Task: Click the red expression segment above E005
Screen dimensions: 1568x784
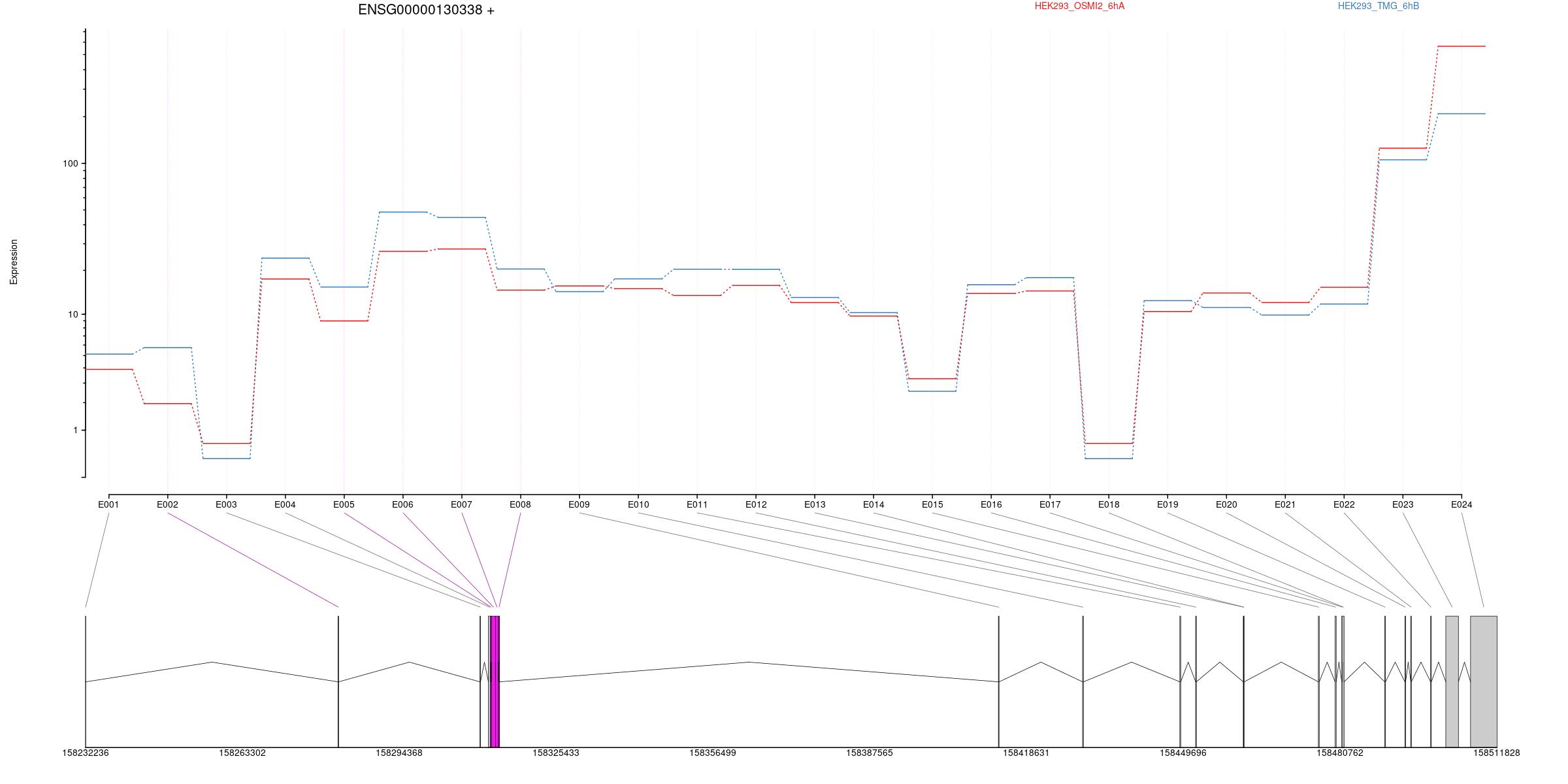Action: [344, 321]
